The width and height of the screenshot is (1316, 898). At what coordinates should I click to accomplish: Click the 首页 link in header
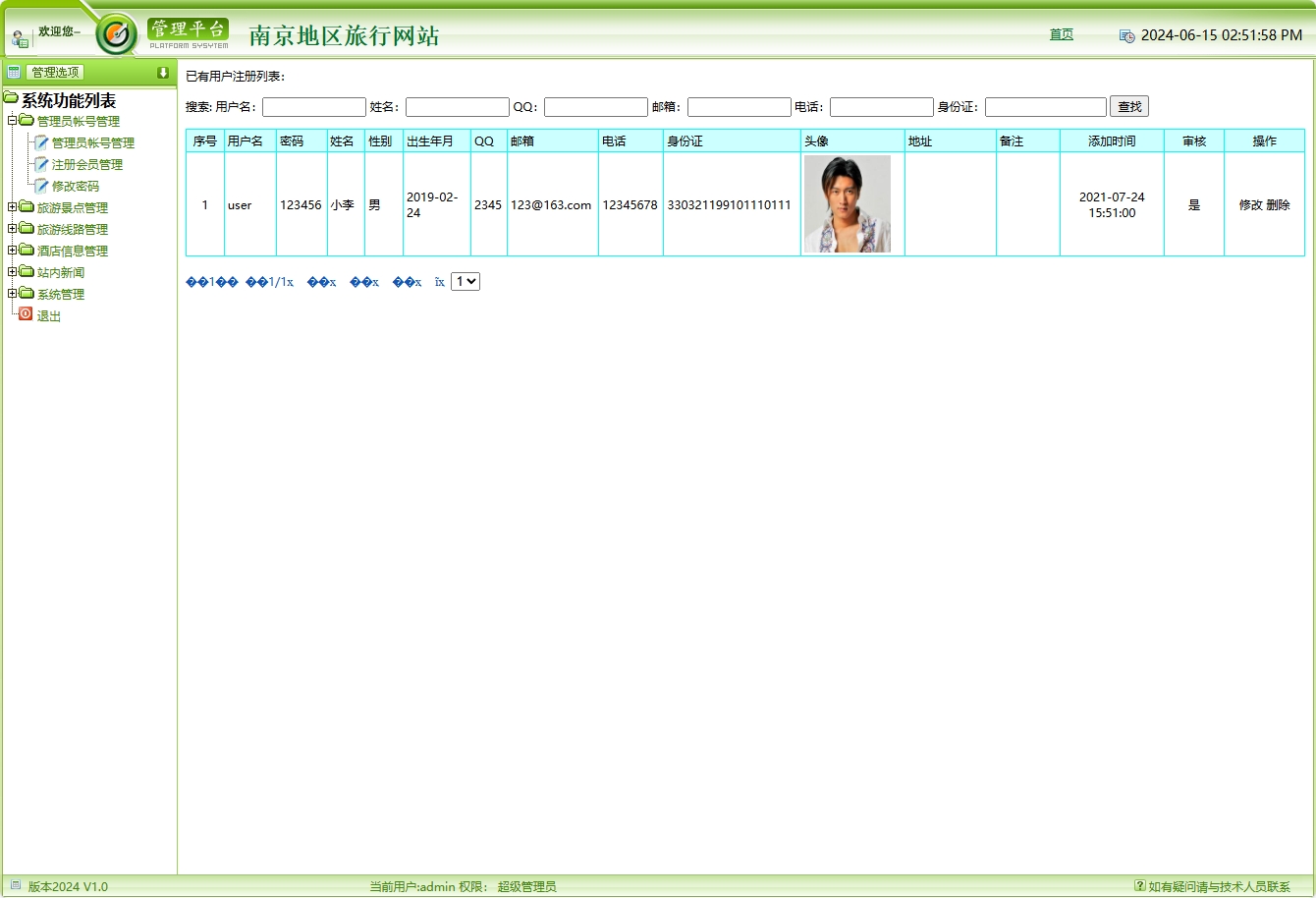coord(1061,34)
